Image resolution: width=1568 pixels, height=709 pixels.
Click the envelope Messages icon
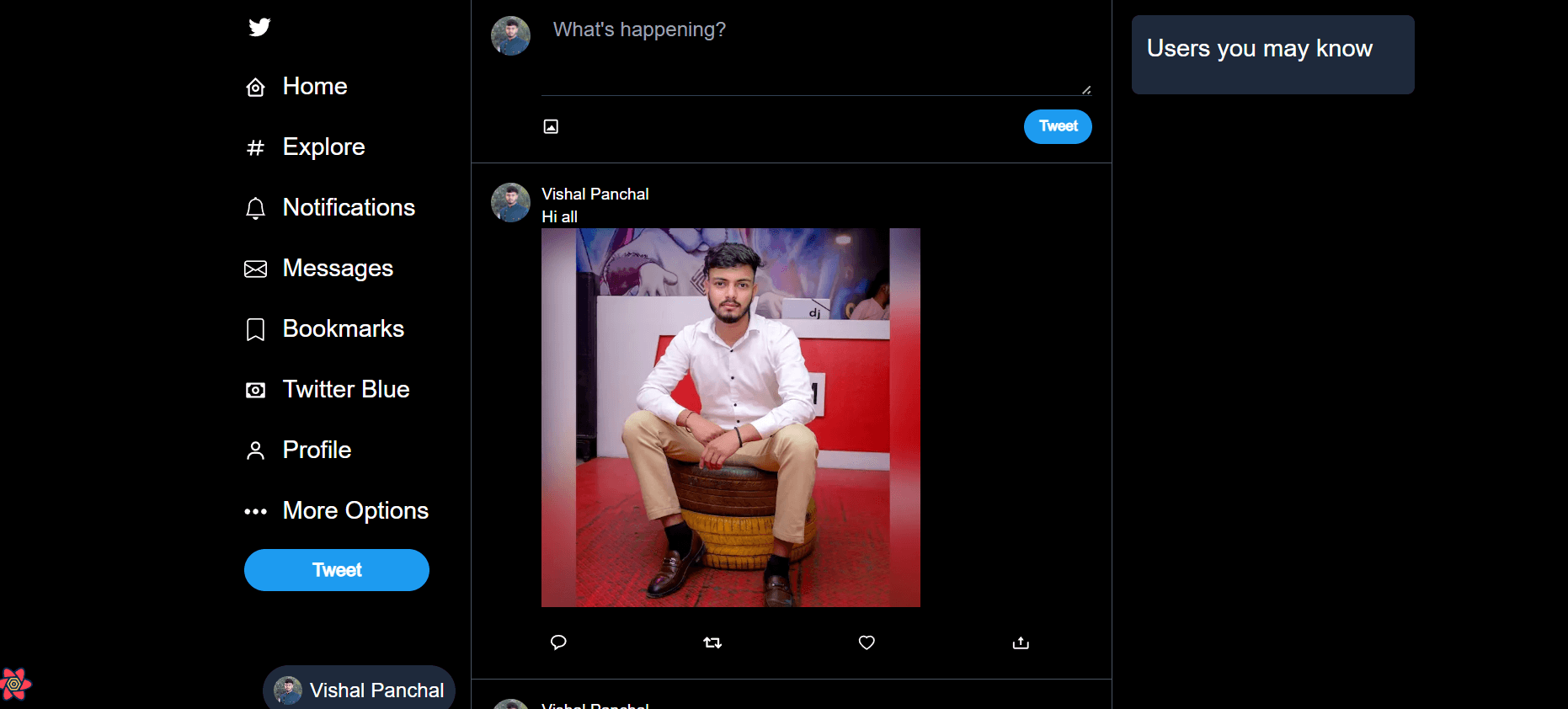click(255, 269)
